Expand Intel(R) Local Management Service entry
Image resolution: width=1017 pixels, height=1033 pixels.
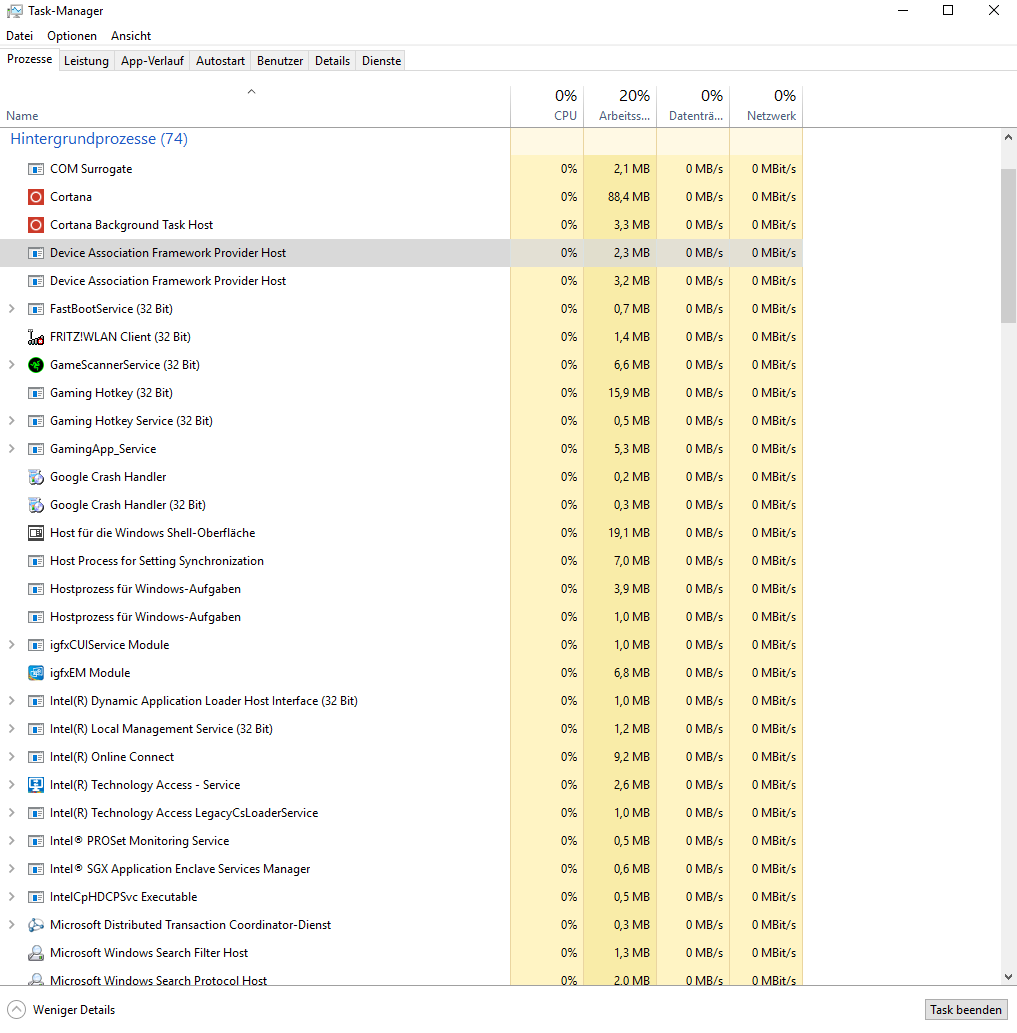[11, 729]
